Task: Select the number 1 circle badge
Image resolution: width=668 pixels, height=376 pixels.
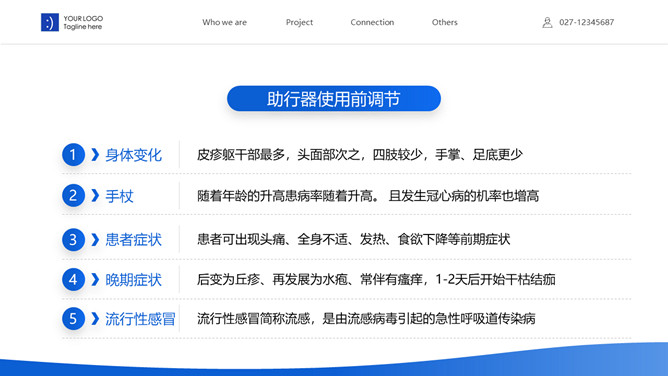Action: click(x=73, y=155)
